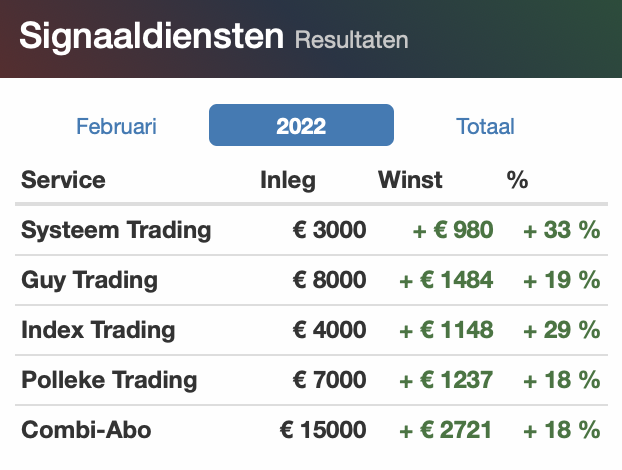Open Index Trading service row

click(311, 330)
